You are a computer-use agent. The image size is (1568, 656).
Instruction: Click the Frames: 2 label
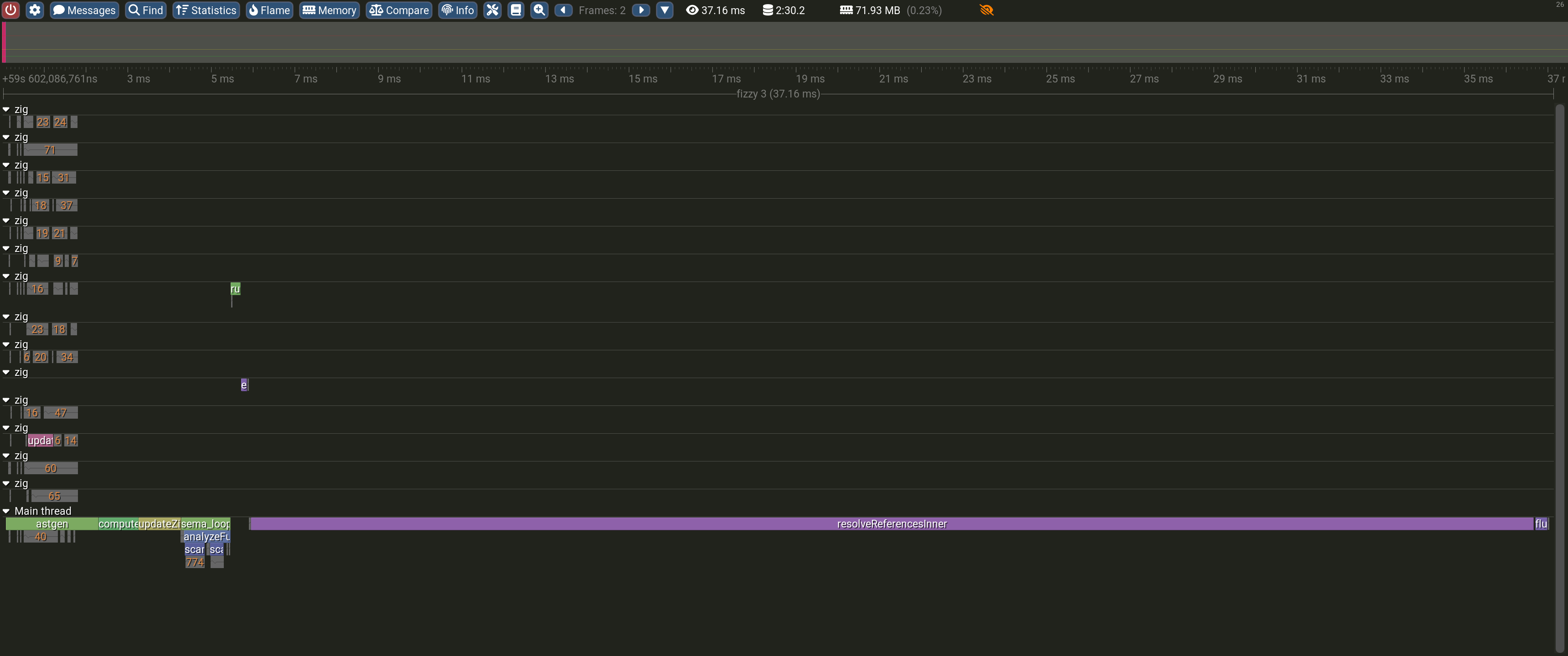[602, 10]
